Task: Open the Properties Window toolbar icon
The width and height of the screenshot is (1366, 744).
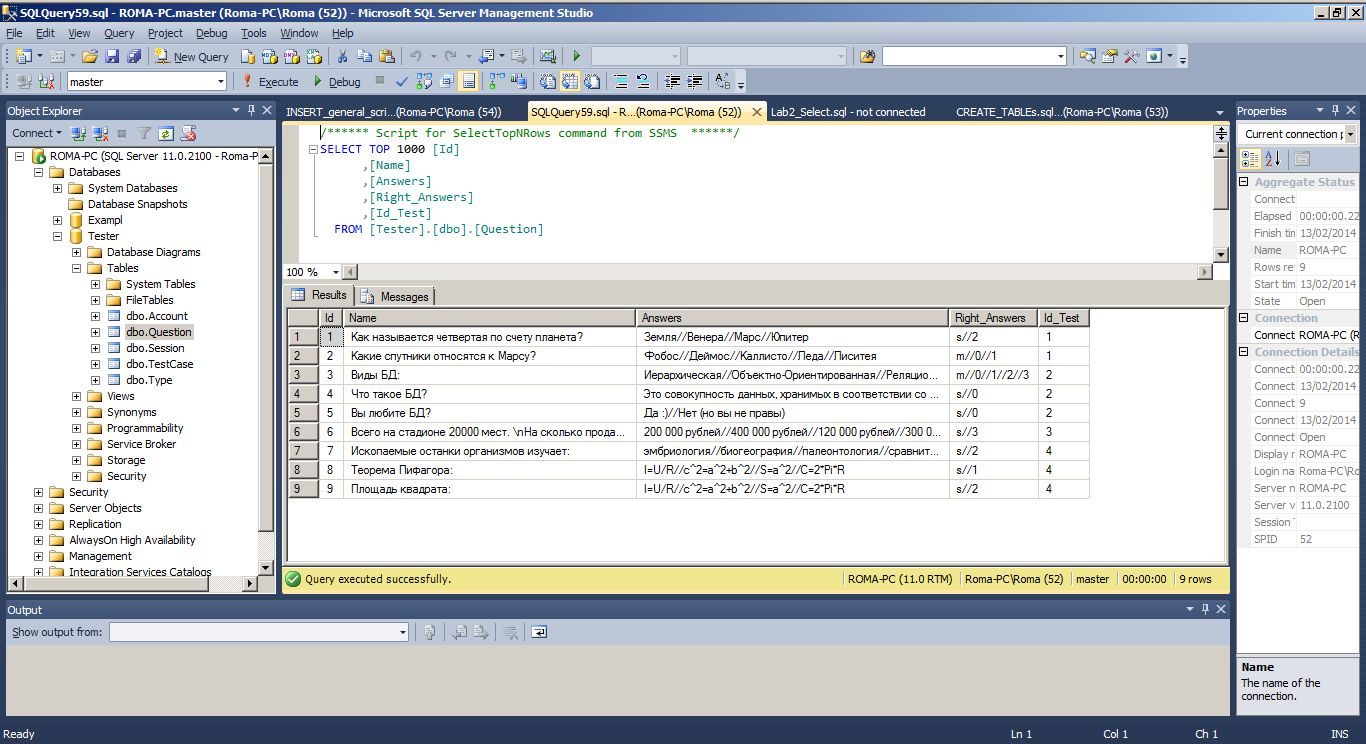Action: pyautogui.click(x=1109, y=57)
